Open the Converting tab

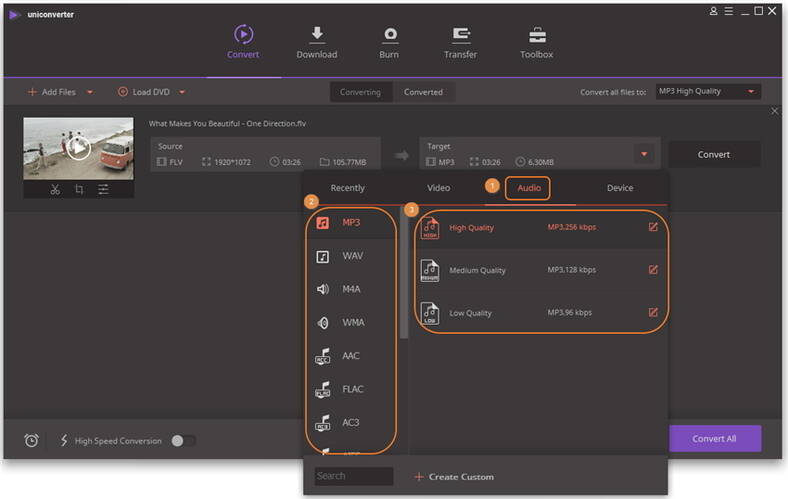coord(361,92)
